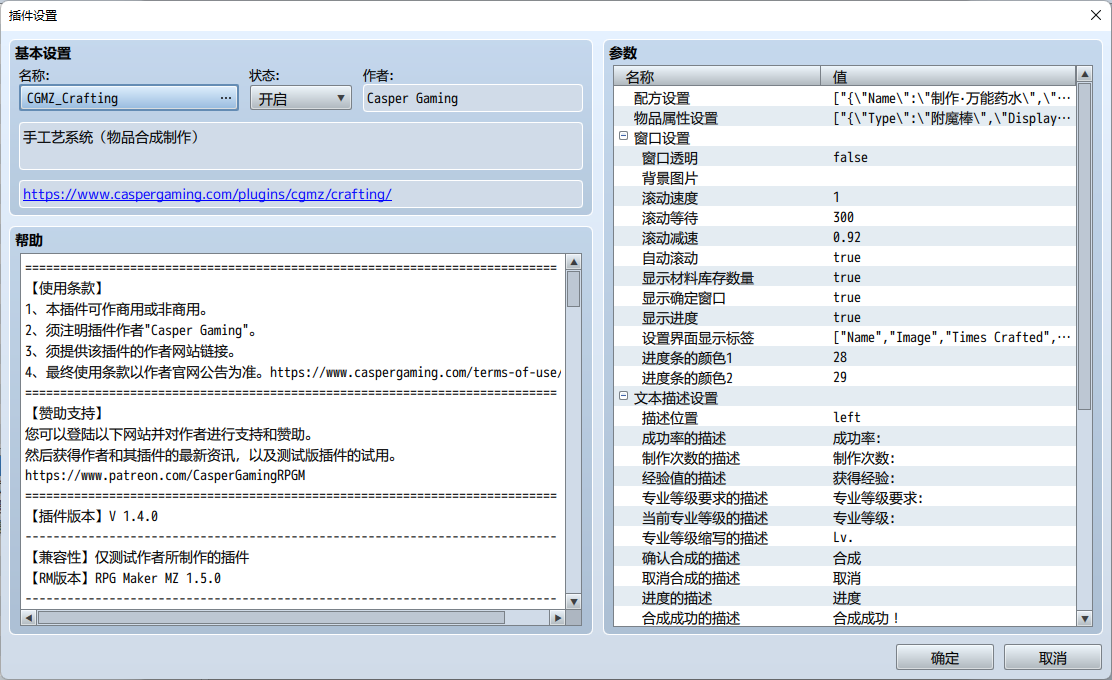This screenshot has width=1112, height=680.
Task: Select the 描述位置 parameter row
Action: tap(845, 418)
